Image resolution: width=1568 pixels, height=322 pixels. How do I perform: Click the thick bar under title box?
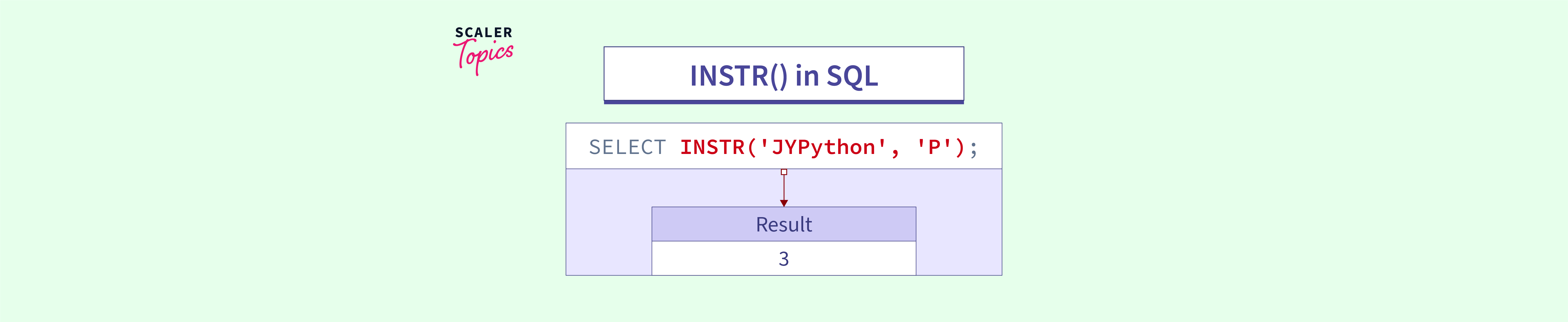783,102
